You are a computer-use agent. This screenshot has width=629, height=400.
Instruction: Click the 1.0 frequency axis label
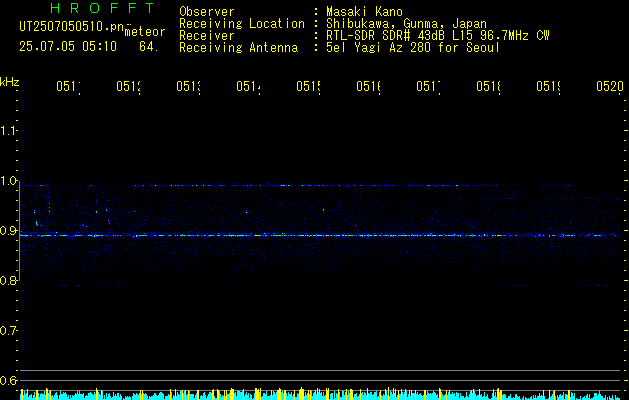coord(8,181)
